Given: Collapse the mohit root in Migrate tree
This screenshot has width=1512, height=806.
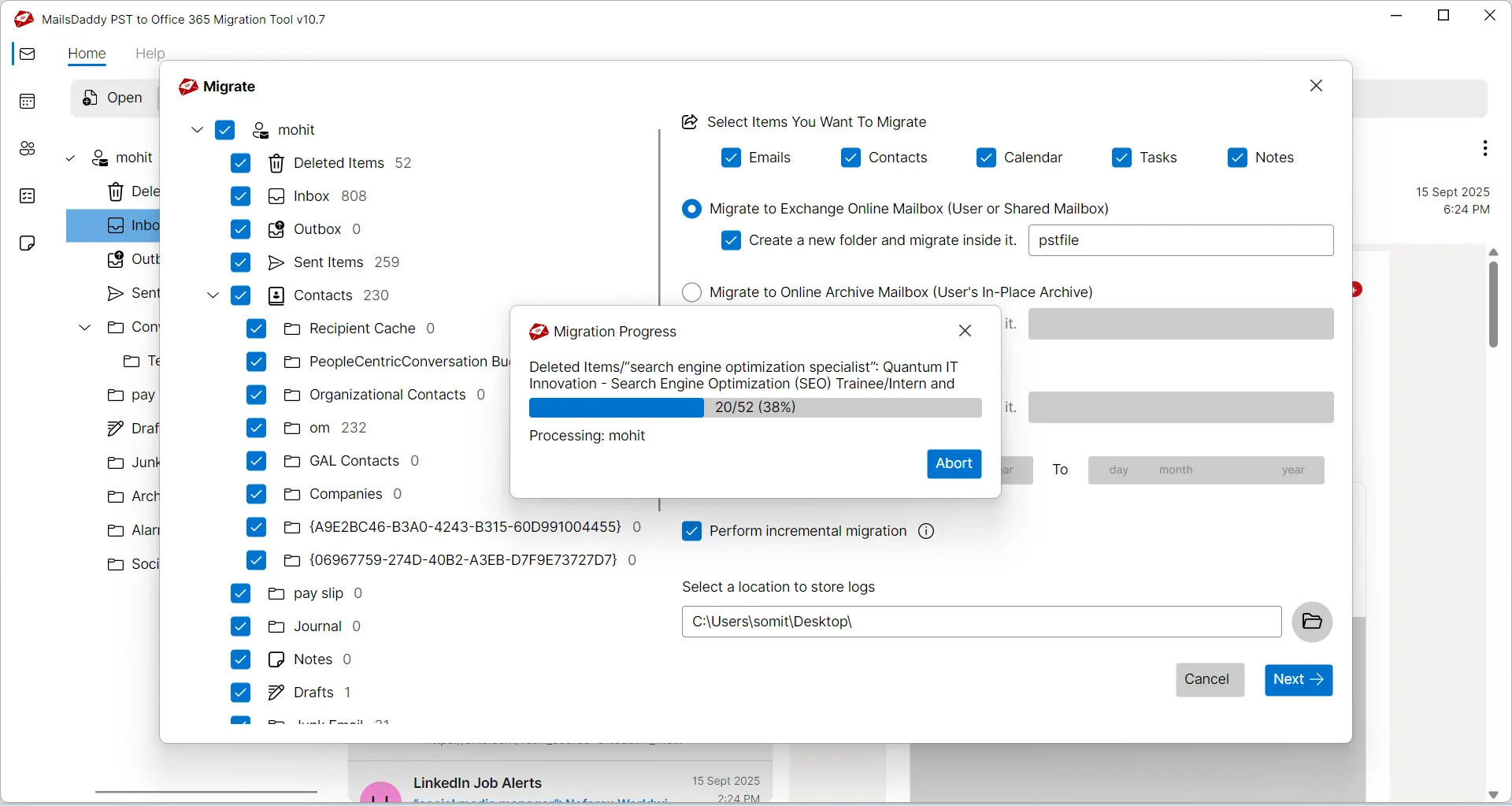Looking at the screenshot, I should coord(197,131).
